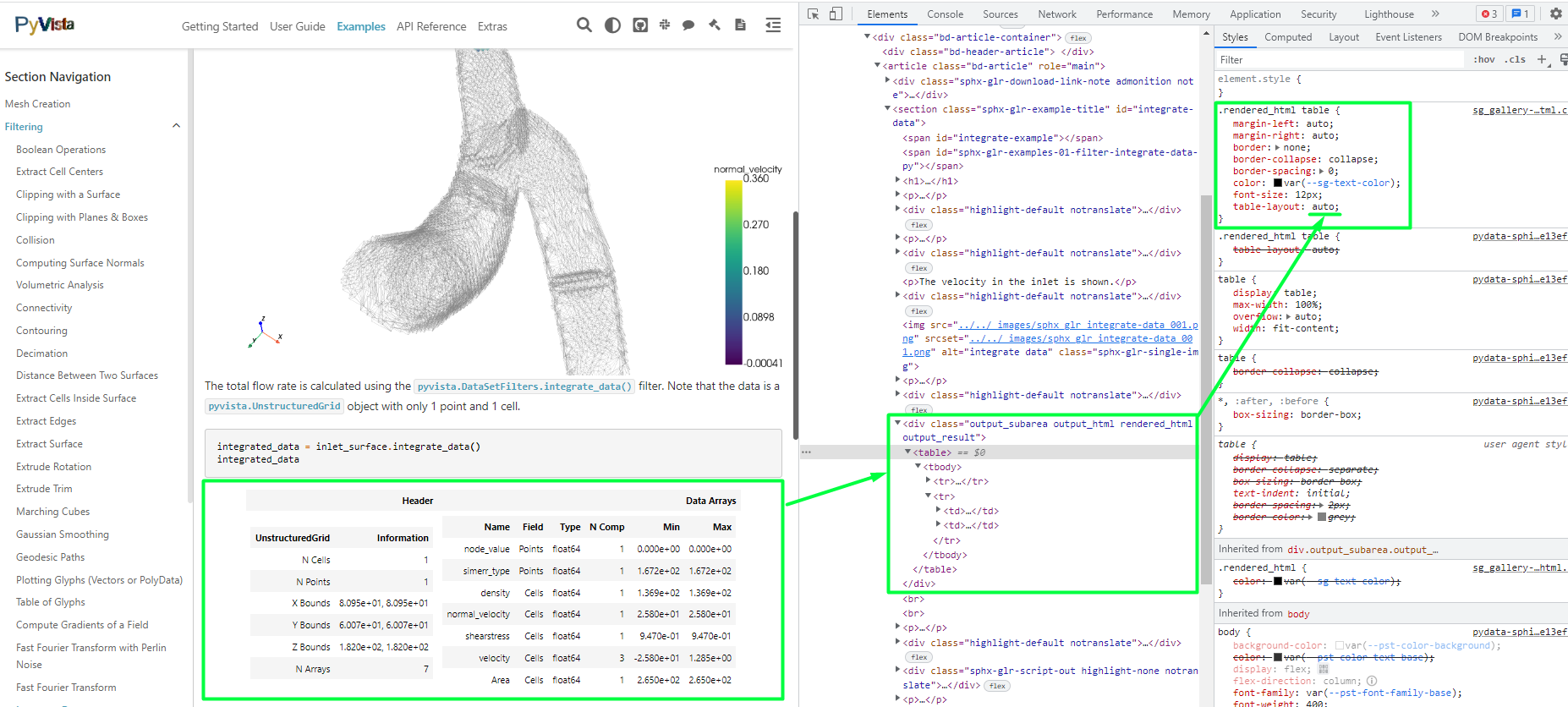This screenshot has height=707, width=1568.
Task: Switch to the Console tab
Action: pos(945,14)
